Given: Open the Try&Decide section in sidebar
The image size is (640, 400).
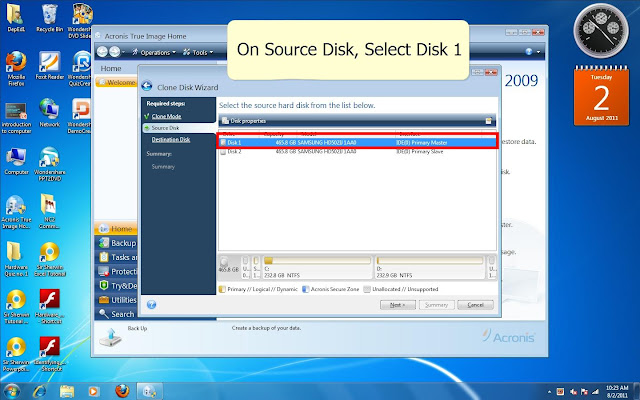Looking at the screenshot, I should [x=116, y=286].
